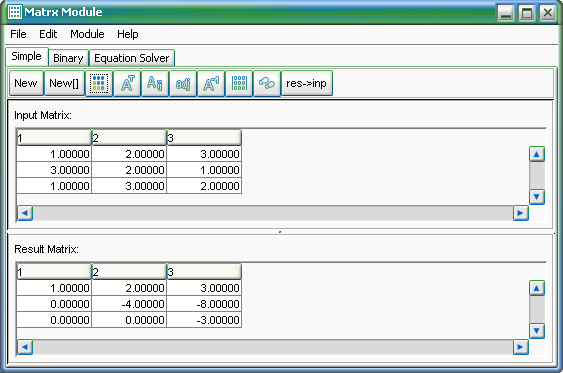Click the New[] button
The width and height of the screenshot is (563, 373).
(64, 83)
